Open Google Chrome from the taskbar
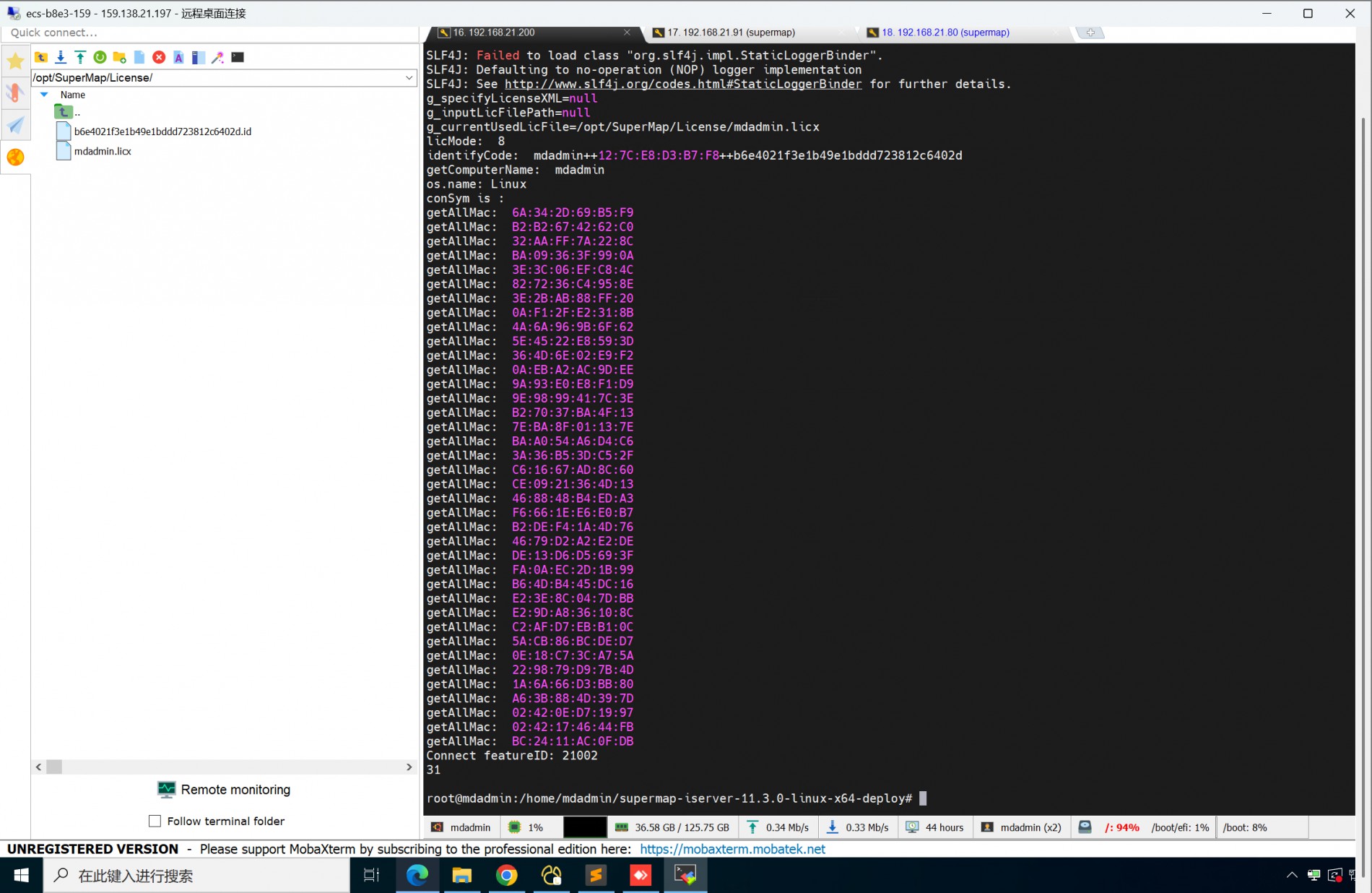The height and width of the screenshot is (893, 1372). 507,876
